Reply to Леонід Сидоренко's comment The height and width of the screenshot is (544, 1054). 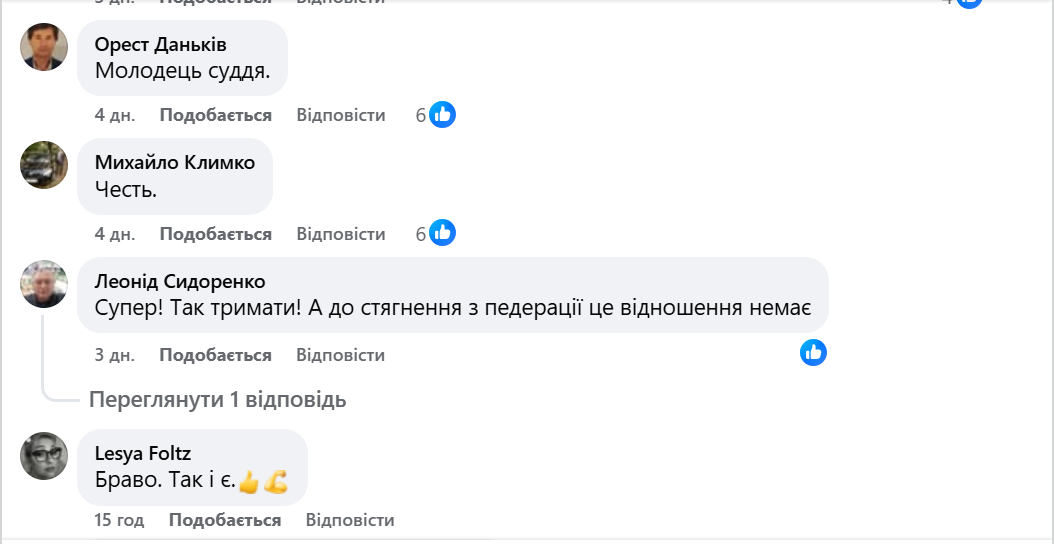340,355
